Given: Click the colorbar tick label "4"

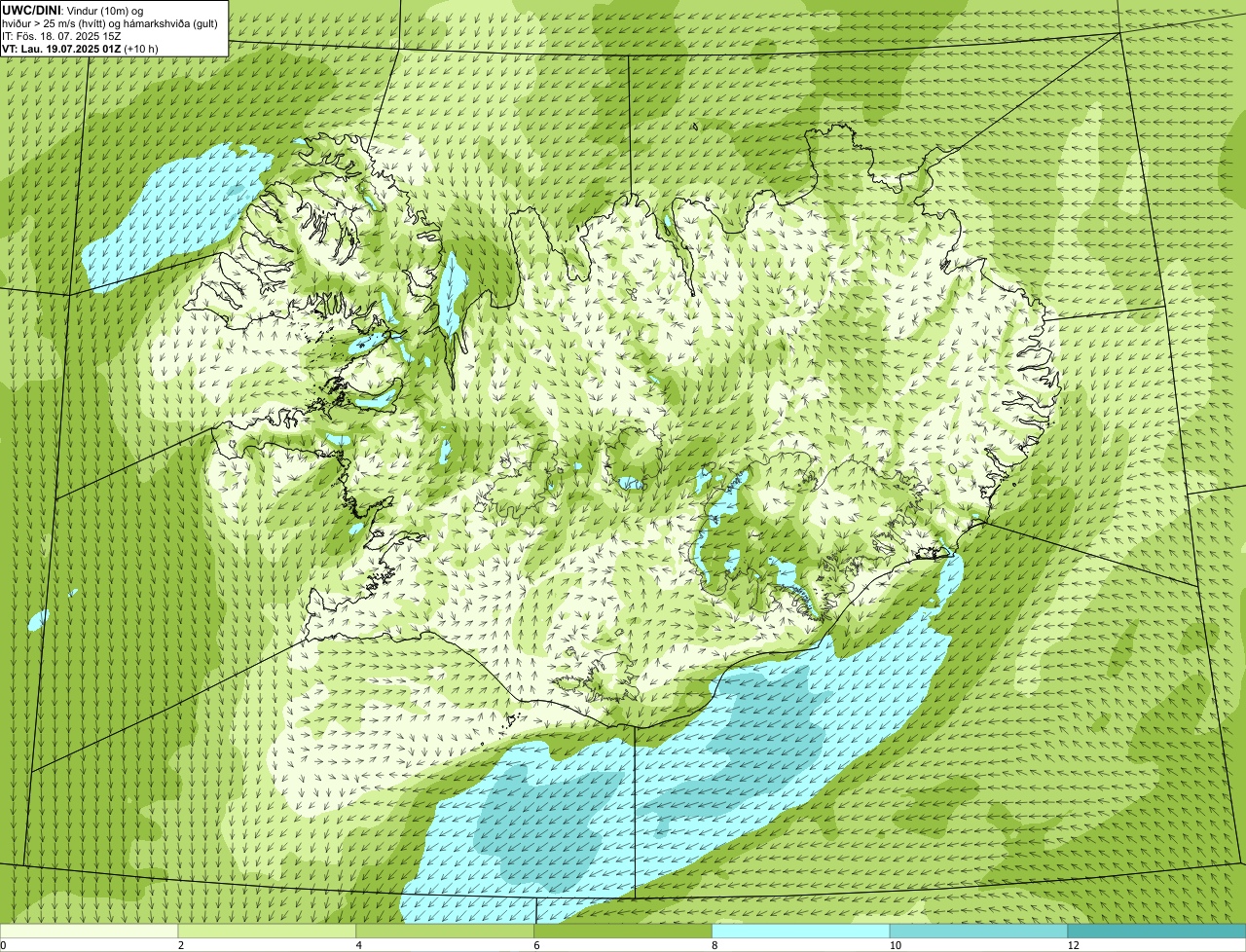Looking at the screenshot, I should [359, 945].
